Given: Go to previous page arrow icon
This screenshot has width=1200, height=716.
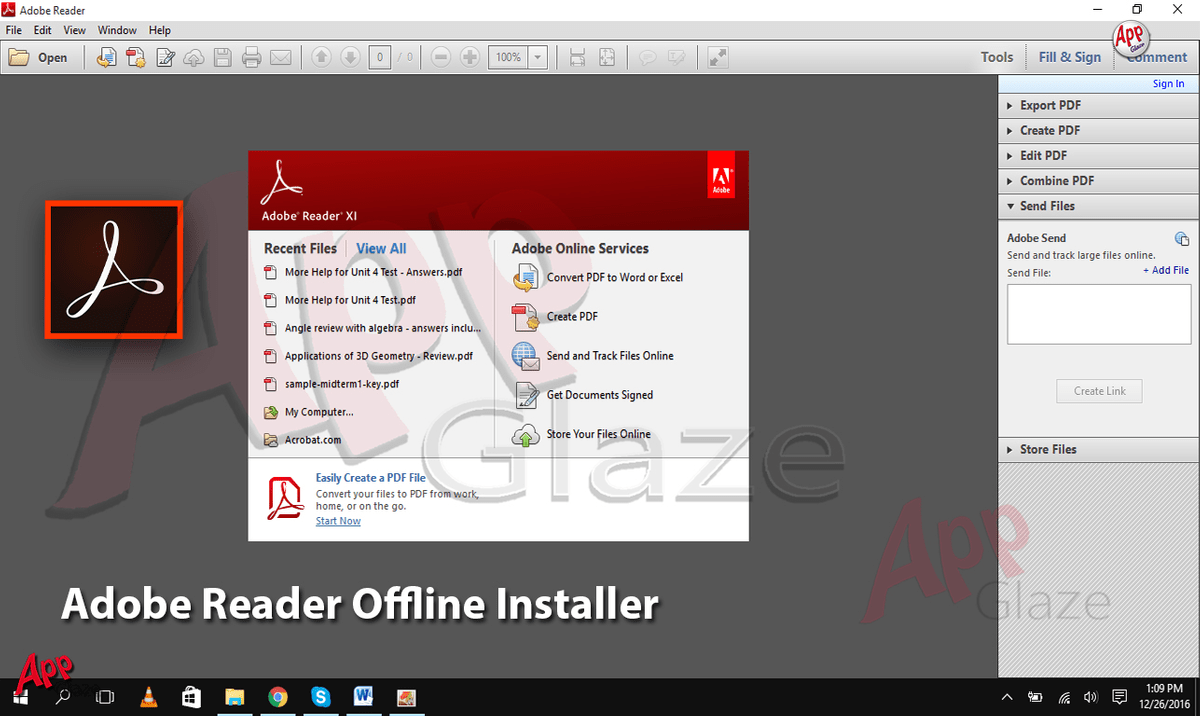Looking at the screenshot, I should click(321, 57).
